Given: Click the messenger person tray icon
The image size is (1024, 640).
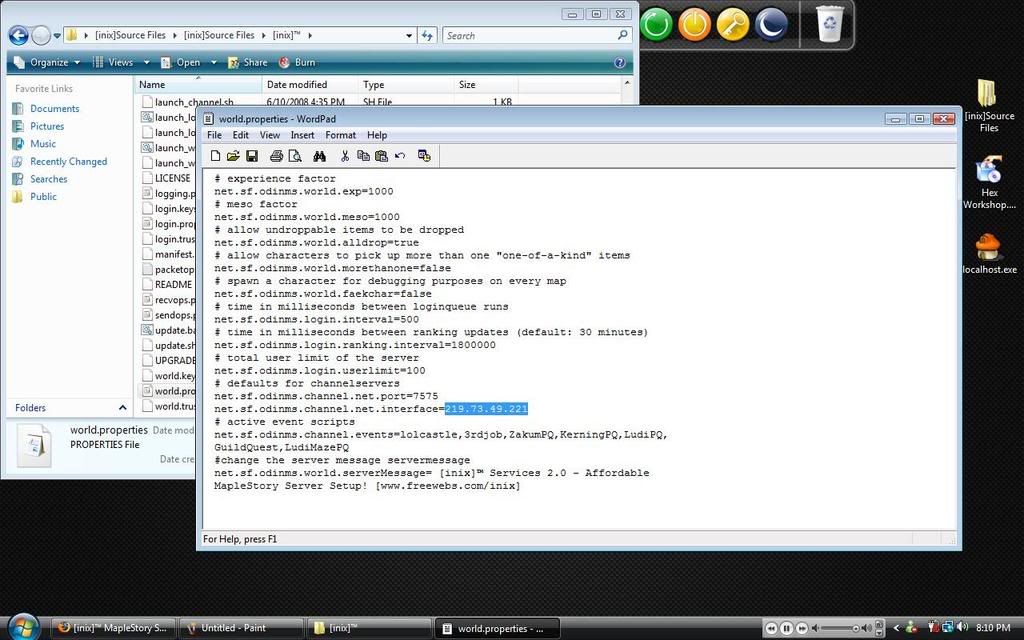Looking at the screenshot, I should [x=911, y=628].
